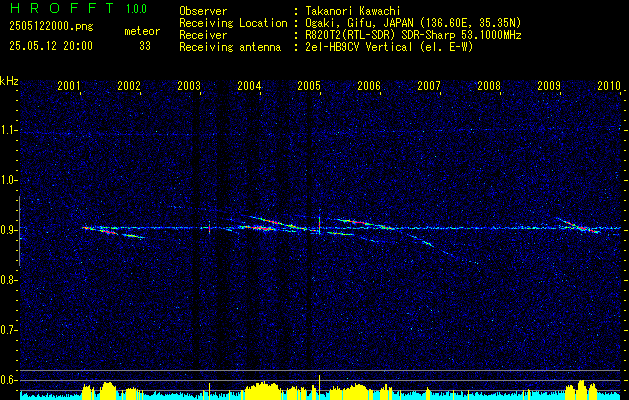Click the 2010 time axis marker
This screenshot has width=629, height=400.
coord(609,85)
